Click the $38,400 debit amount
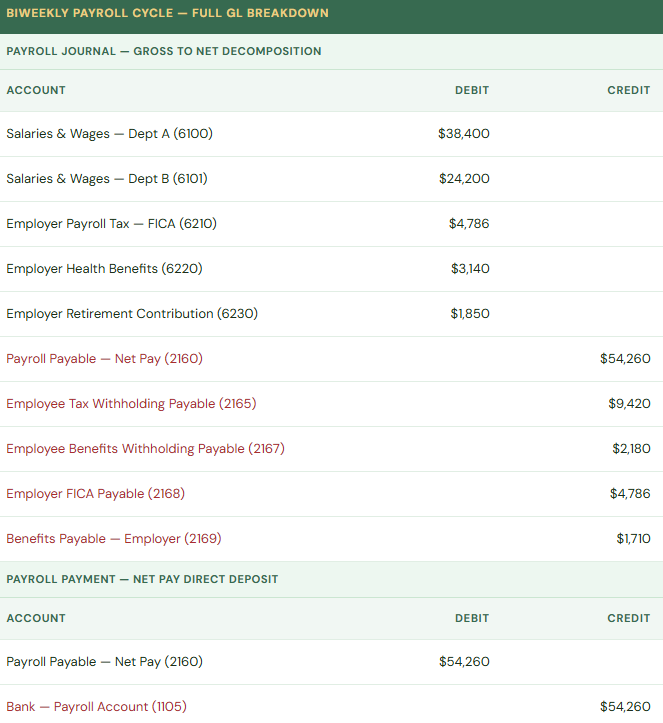 click(463, 134)
